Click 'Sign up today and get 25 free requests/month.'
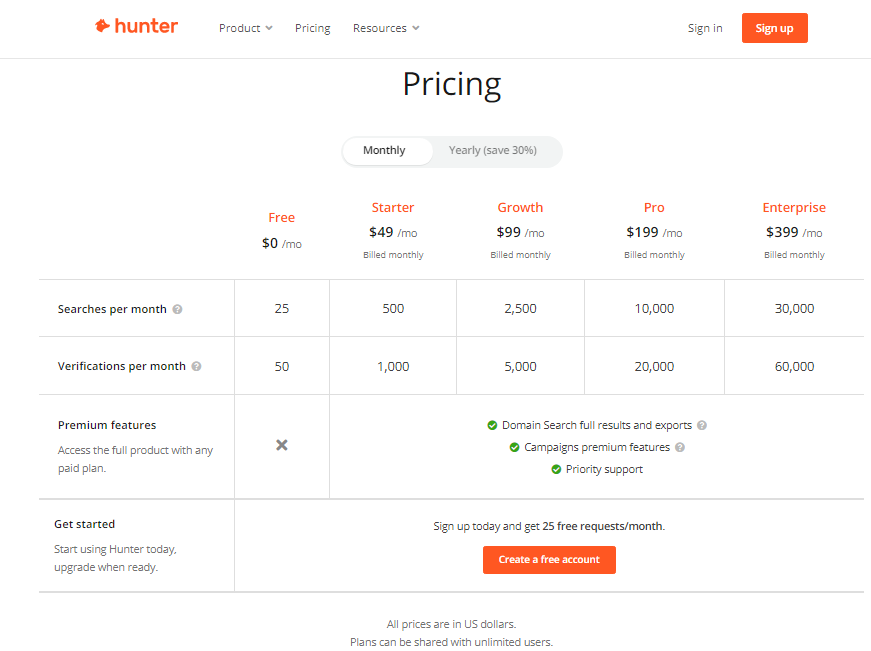 point(549,527)
